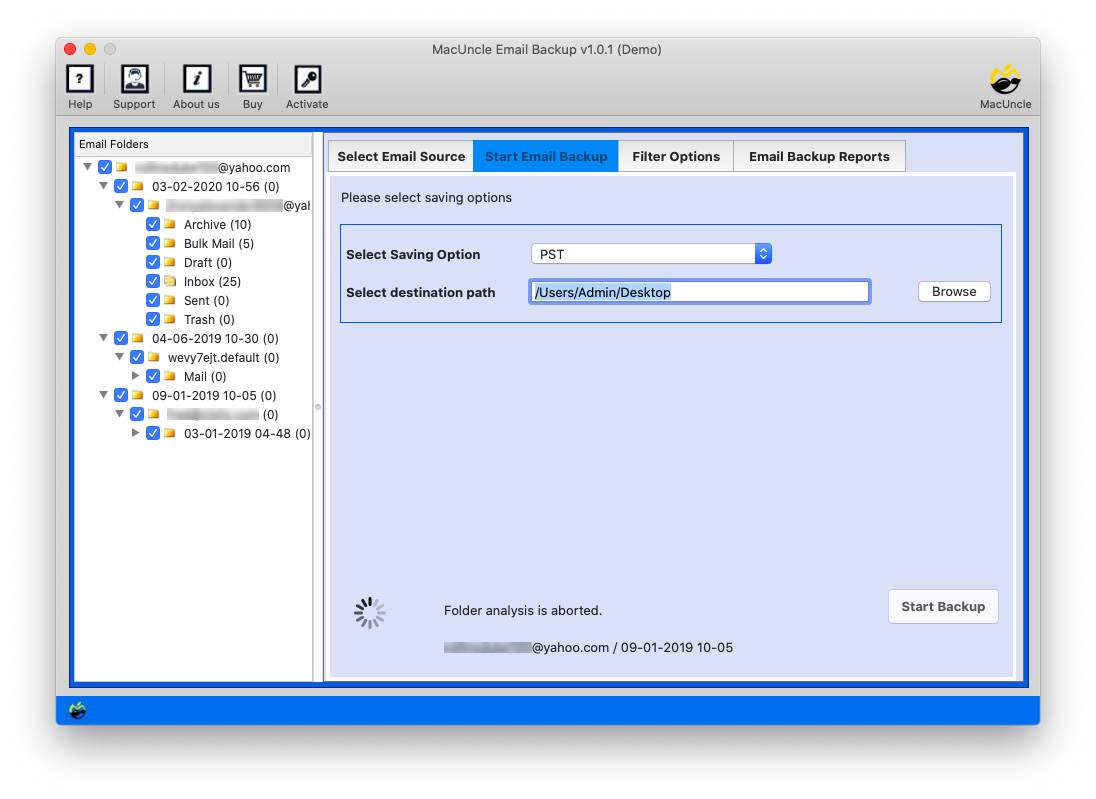Screen dimensions: 1096x799
Task: Click the destination path text field
Action: click(698, 292)
